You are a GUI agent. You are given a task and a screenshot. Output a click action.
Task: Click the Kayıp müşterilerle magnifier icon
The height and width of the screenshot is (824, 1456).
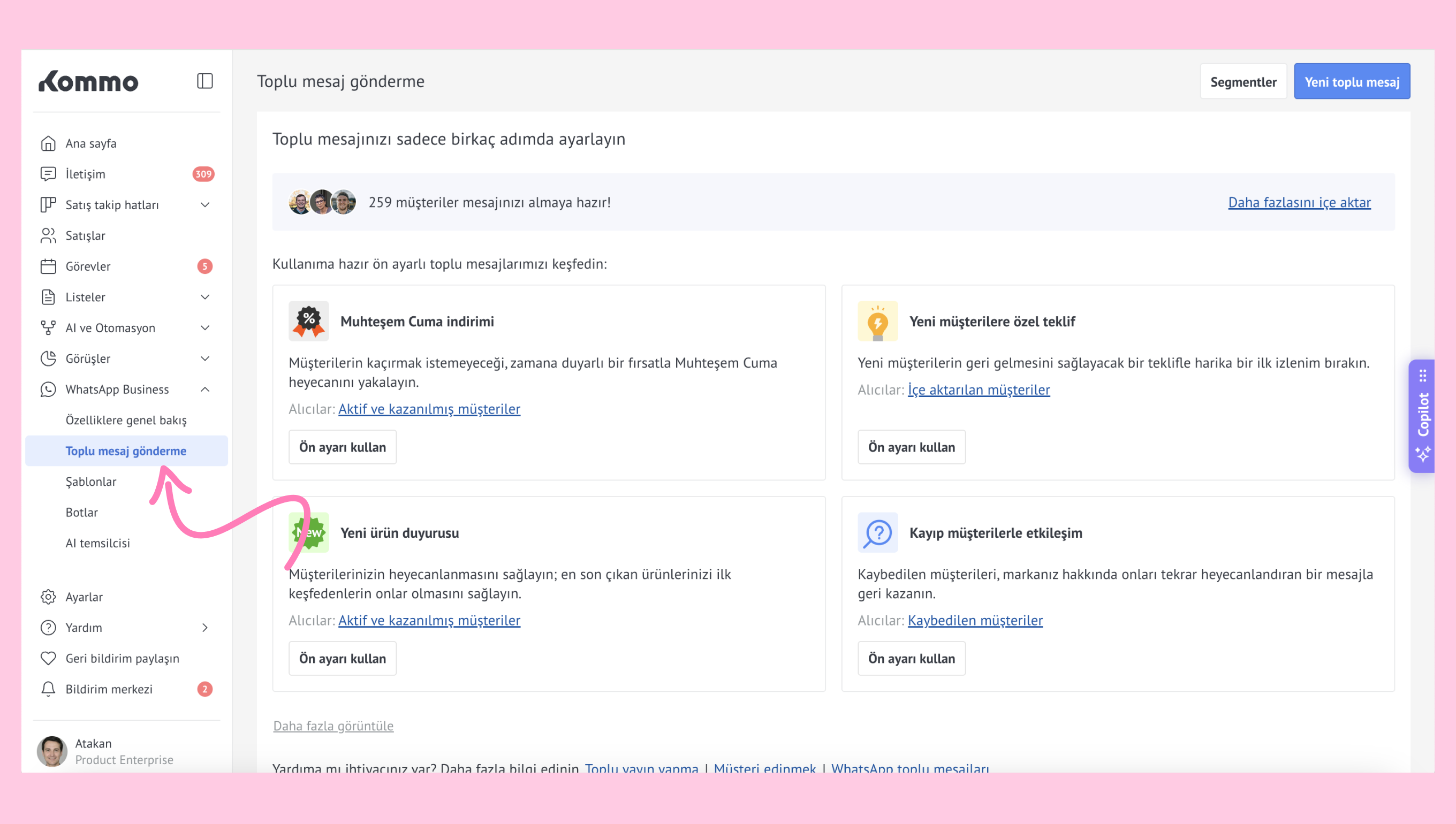[877, 532]
